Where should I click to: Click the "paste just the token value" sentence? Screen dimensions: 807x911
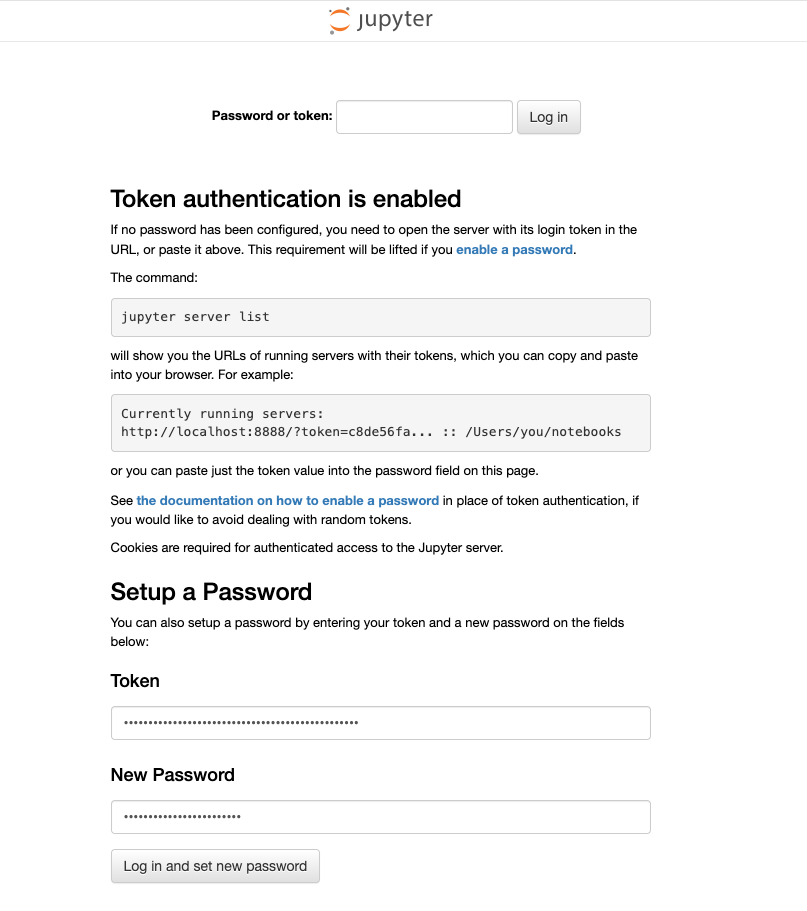tap(325, 471)
